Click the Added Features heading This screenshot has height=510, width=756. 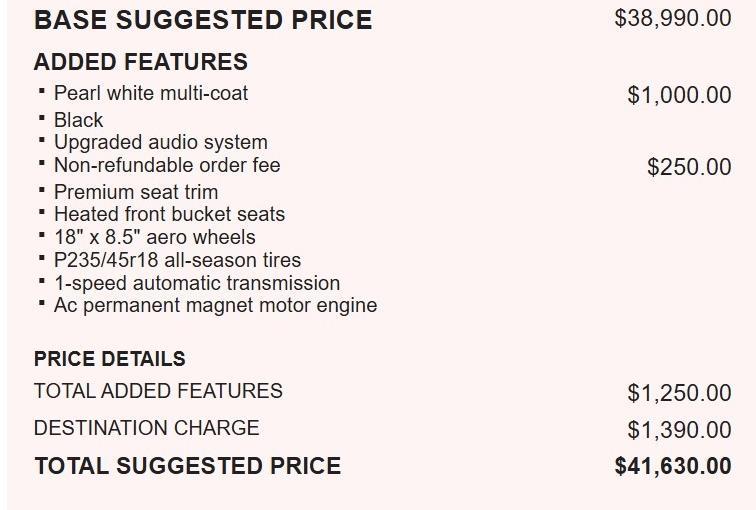pos(141,62)
